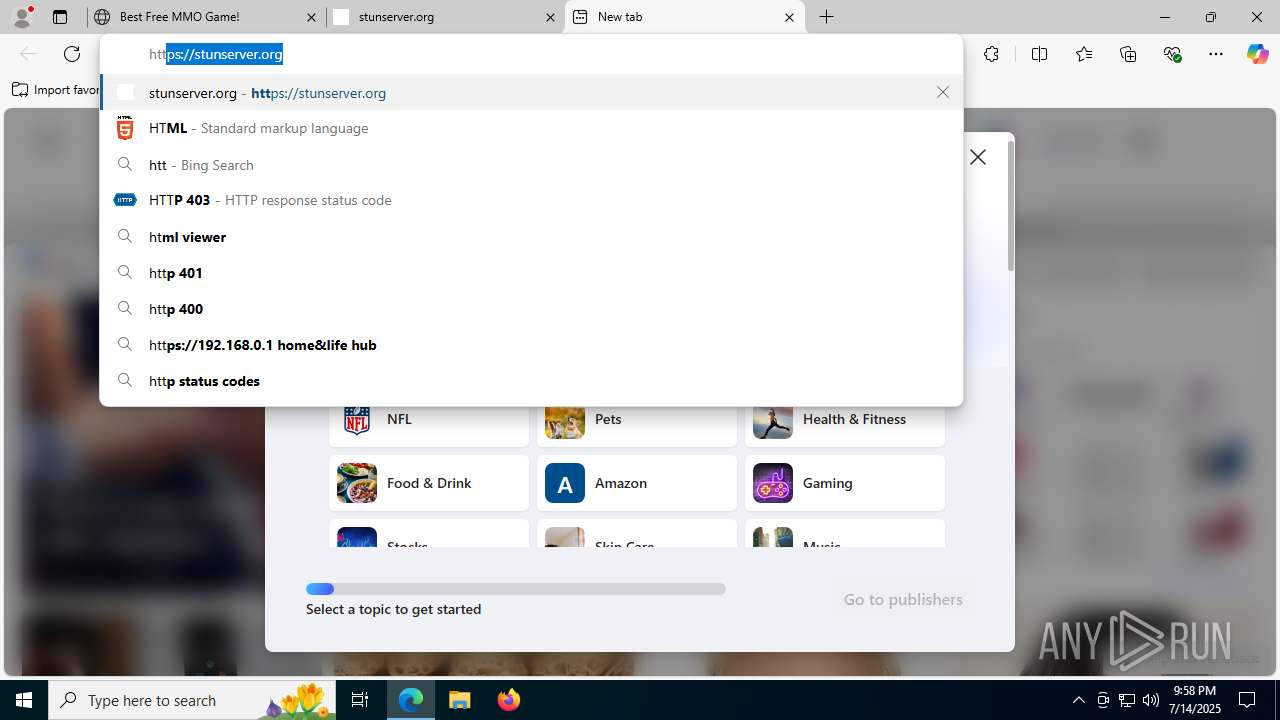Select the Health & Fitness topic card

pyautogui.click(x=845, y=425)
